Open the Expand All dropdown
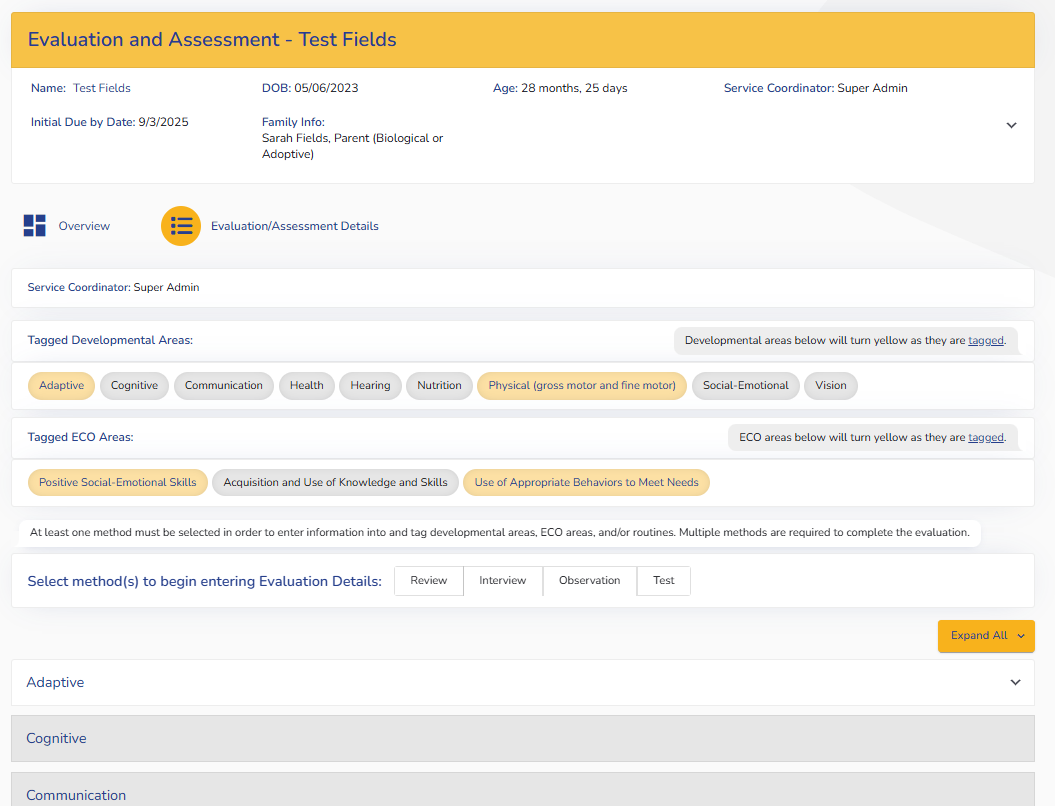Viewport: 1055px width, 806px height. pos(986,636)
